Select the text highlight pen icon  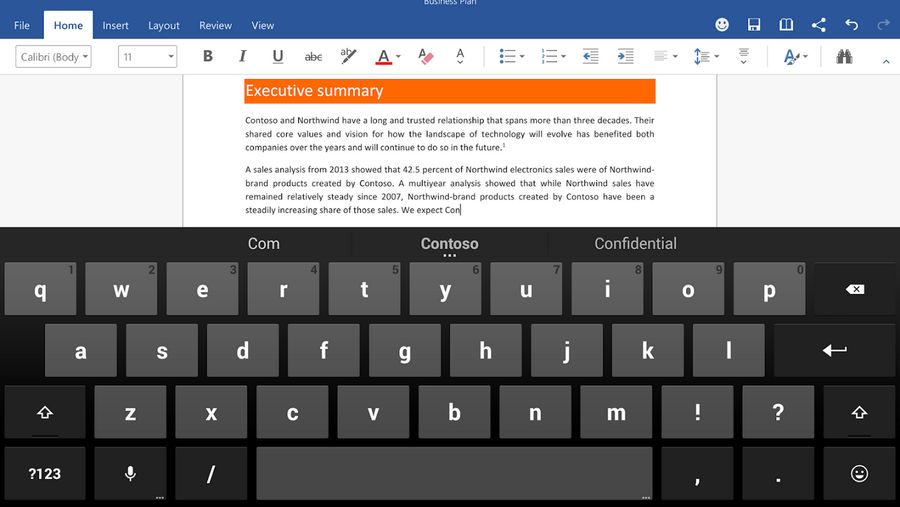tap(348, 56)
